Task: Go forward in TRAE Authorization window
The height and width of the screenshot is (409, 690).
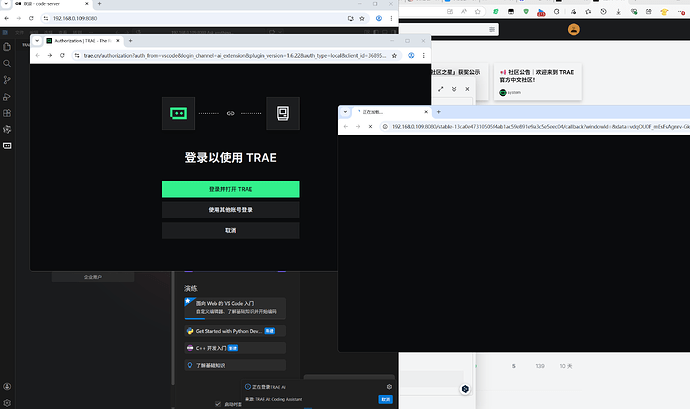Action: pyautogui.click(x=50, y=55)
